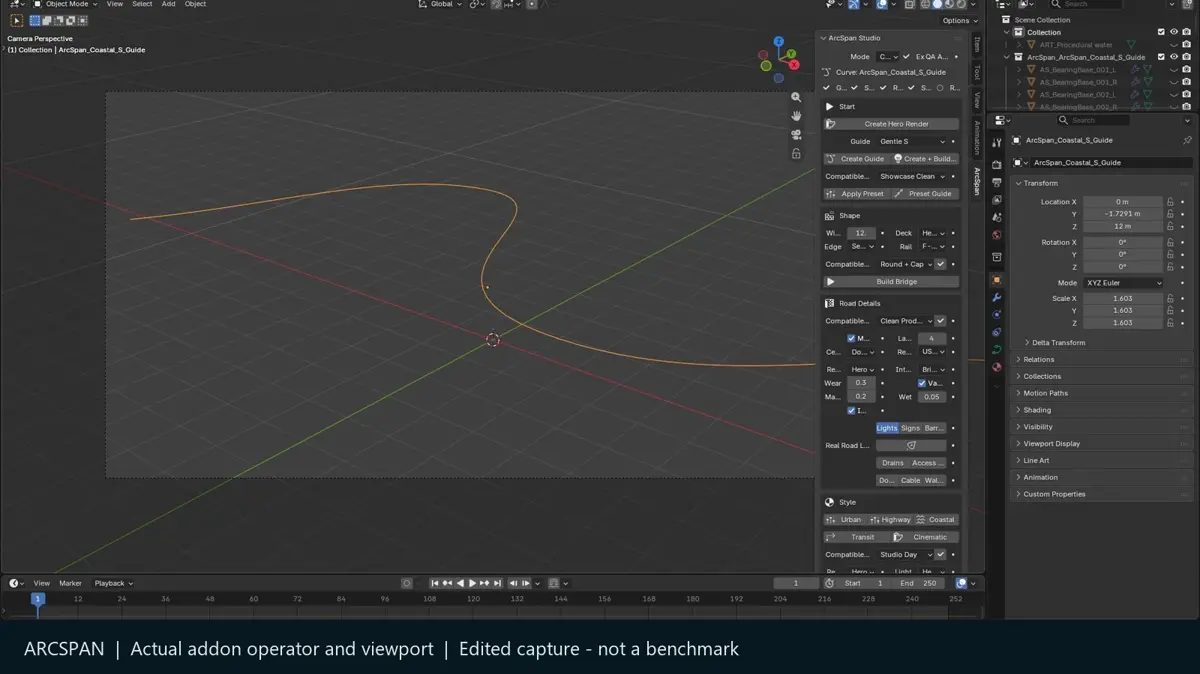Open the Scene properties tab icon
This screenshot has height=674, width=1200.
(996, 217)
